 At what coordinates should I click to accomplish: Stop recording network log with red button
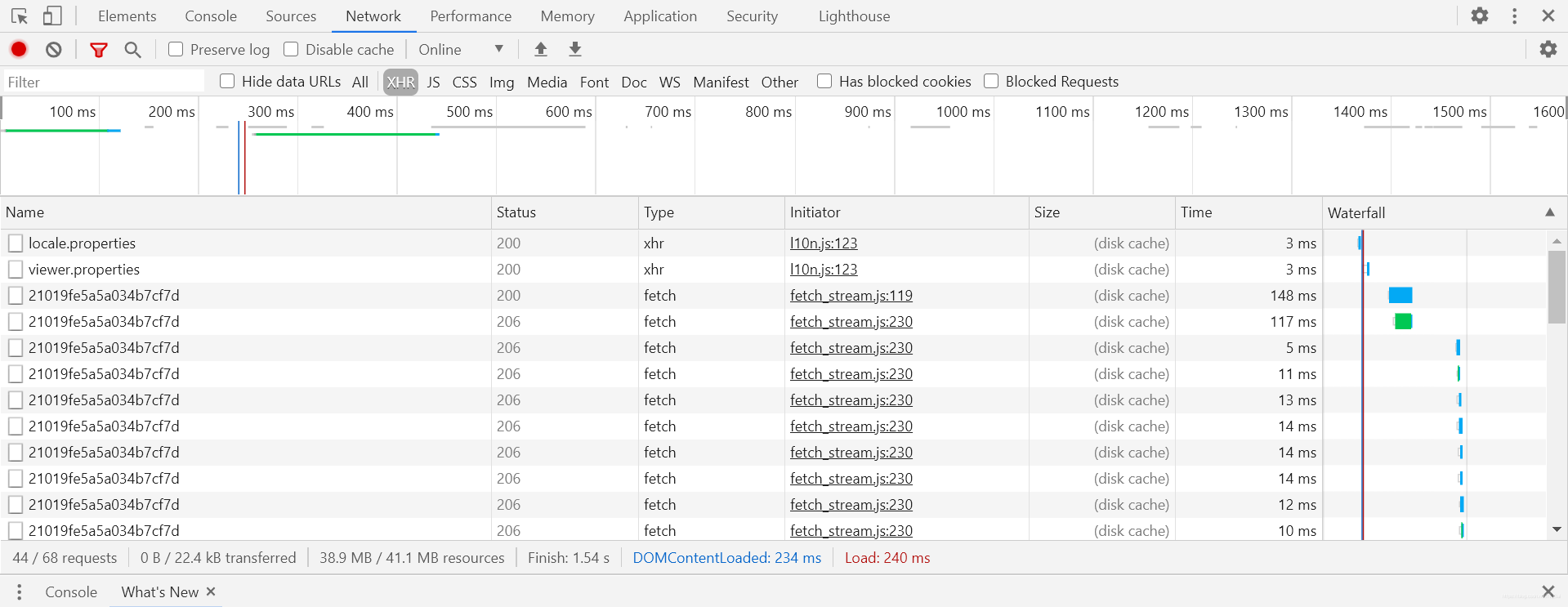click(19, 50)
